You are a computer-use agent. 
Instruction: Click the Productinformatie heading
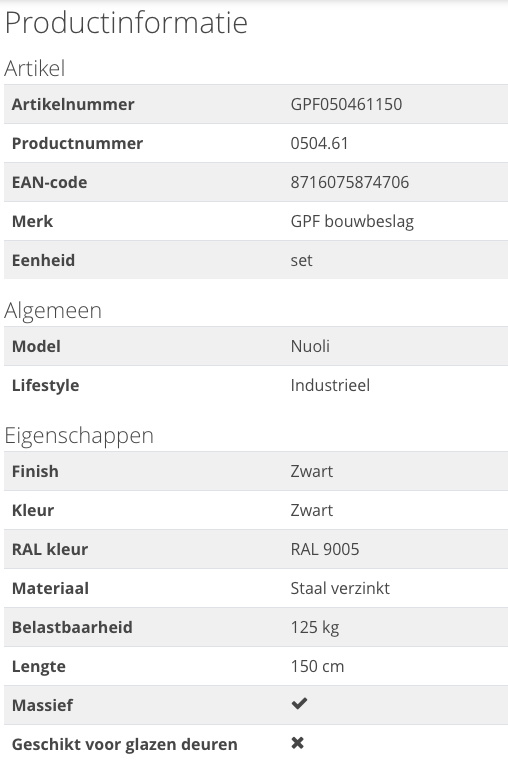[126, 22]
